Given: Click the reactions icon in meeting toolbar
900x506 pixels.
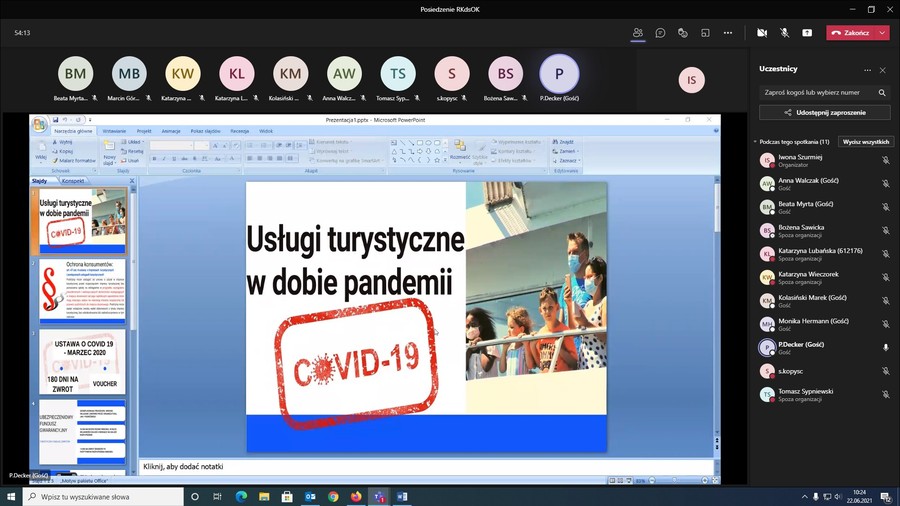Looking at the screenshot, I should pyautogui.click(x=683, y=32).
